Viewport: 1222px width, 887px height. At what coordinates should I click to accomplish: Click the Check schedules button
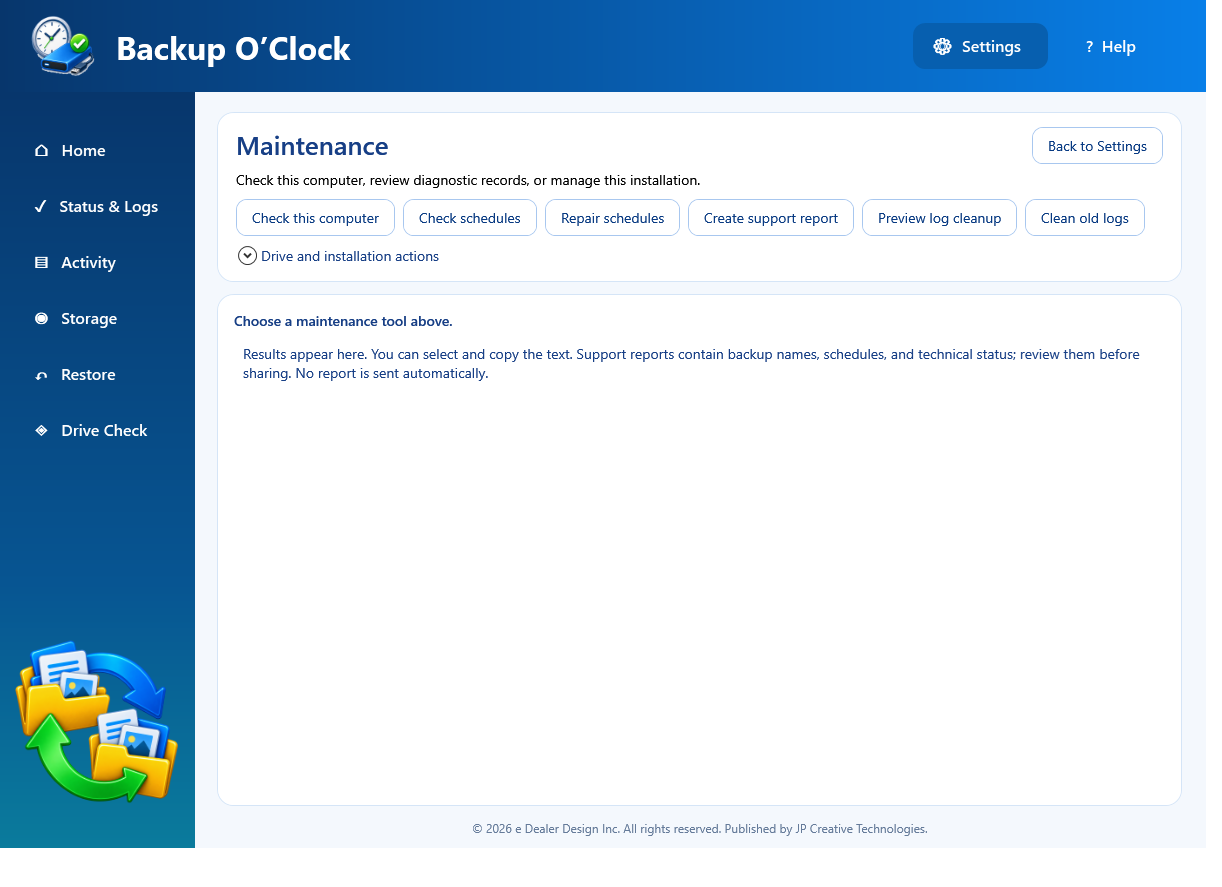(x=470, y=218)
